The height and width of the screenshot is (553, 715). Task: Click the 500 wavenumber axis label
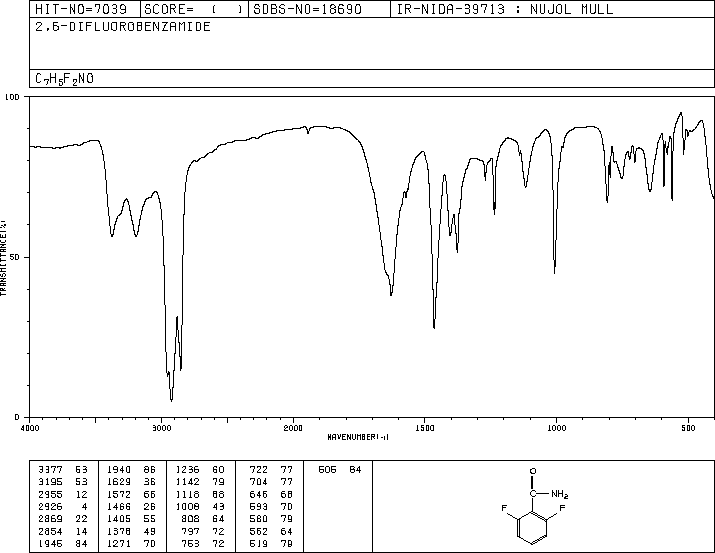point(688,428)
